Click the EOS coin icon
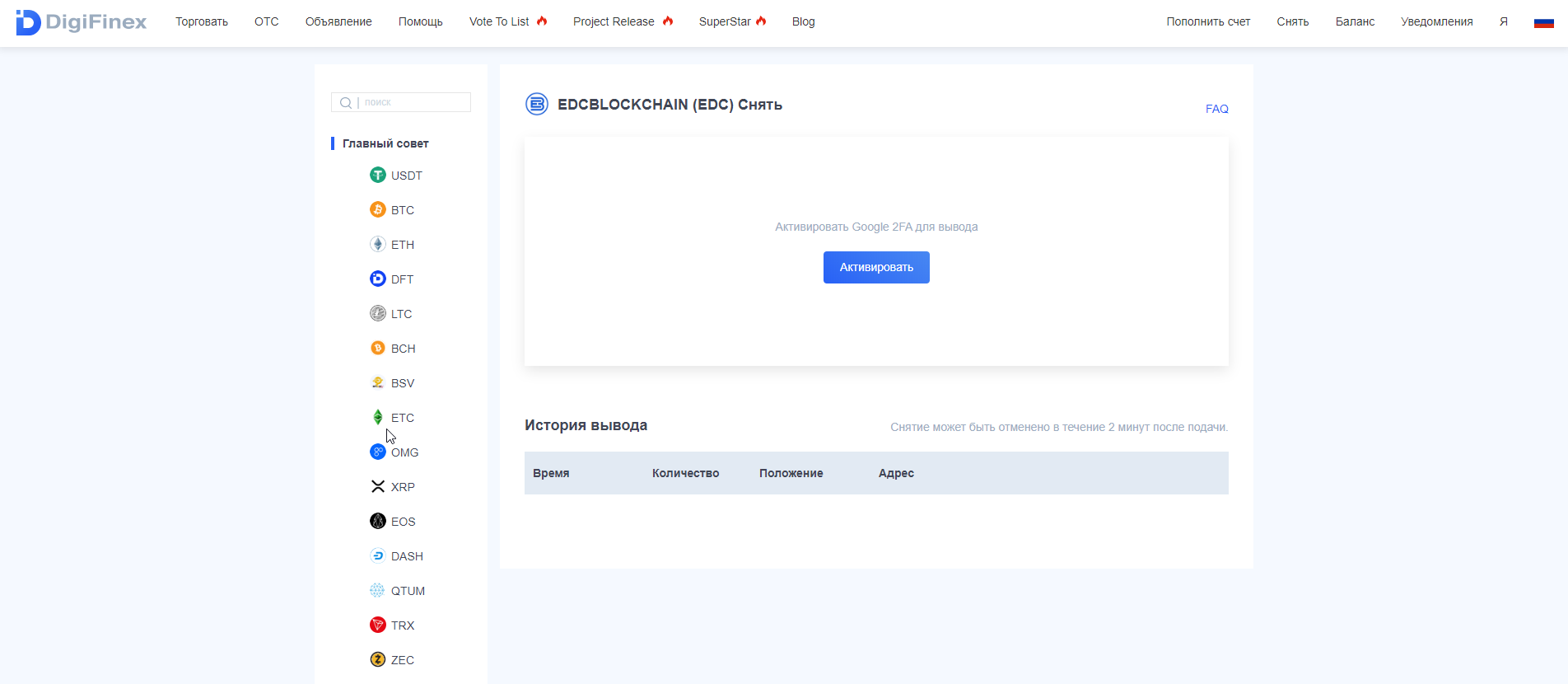 [378, 521]
